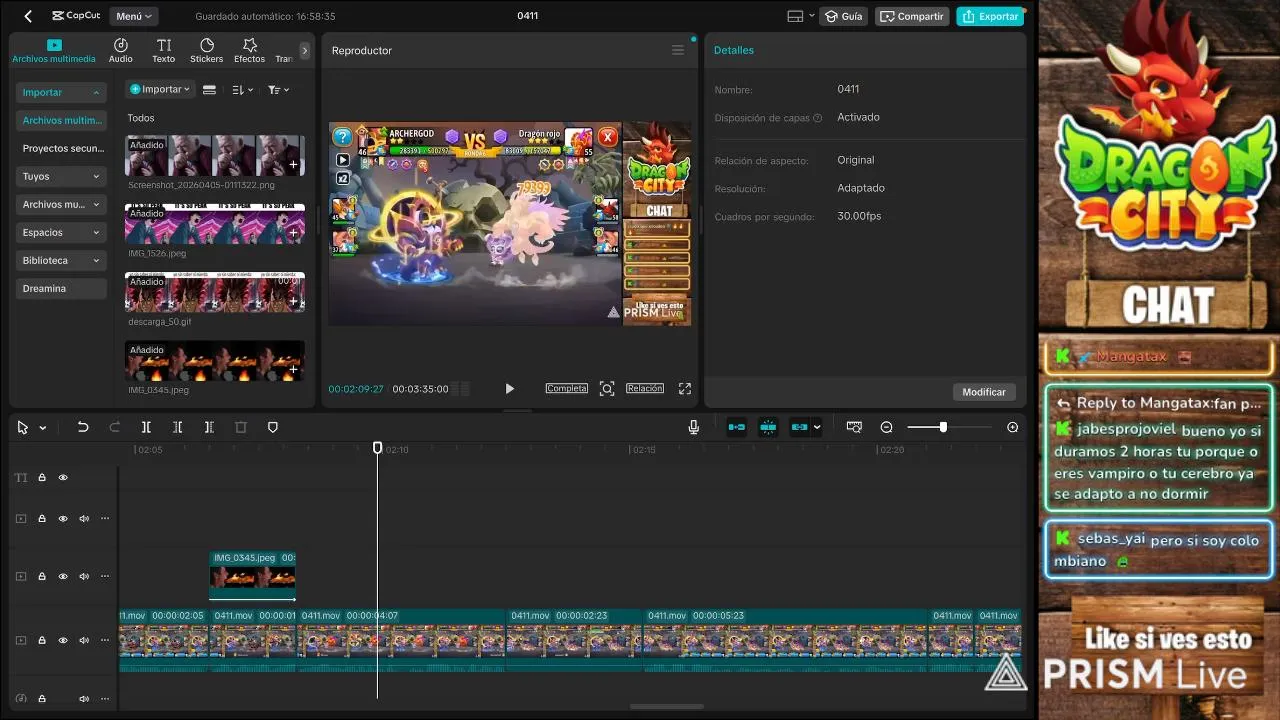Open the layout selector dropdown
The height and width of the screenshot is (720, 1280).
(802, 16)
